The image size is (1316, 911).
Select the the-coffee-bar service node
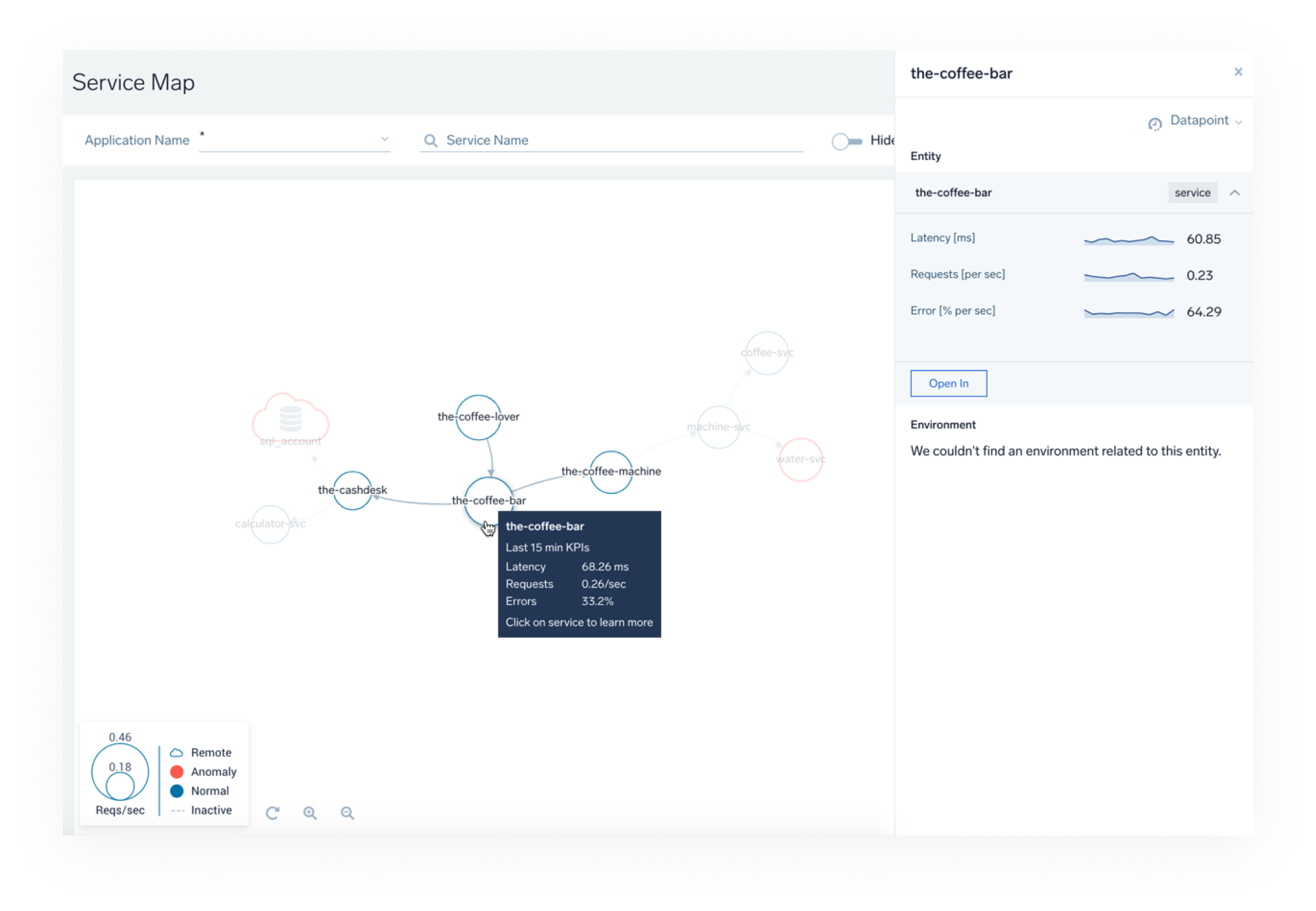[488, 501]
